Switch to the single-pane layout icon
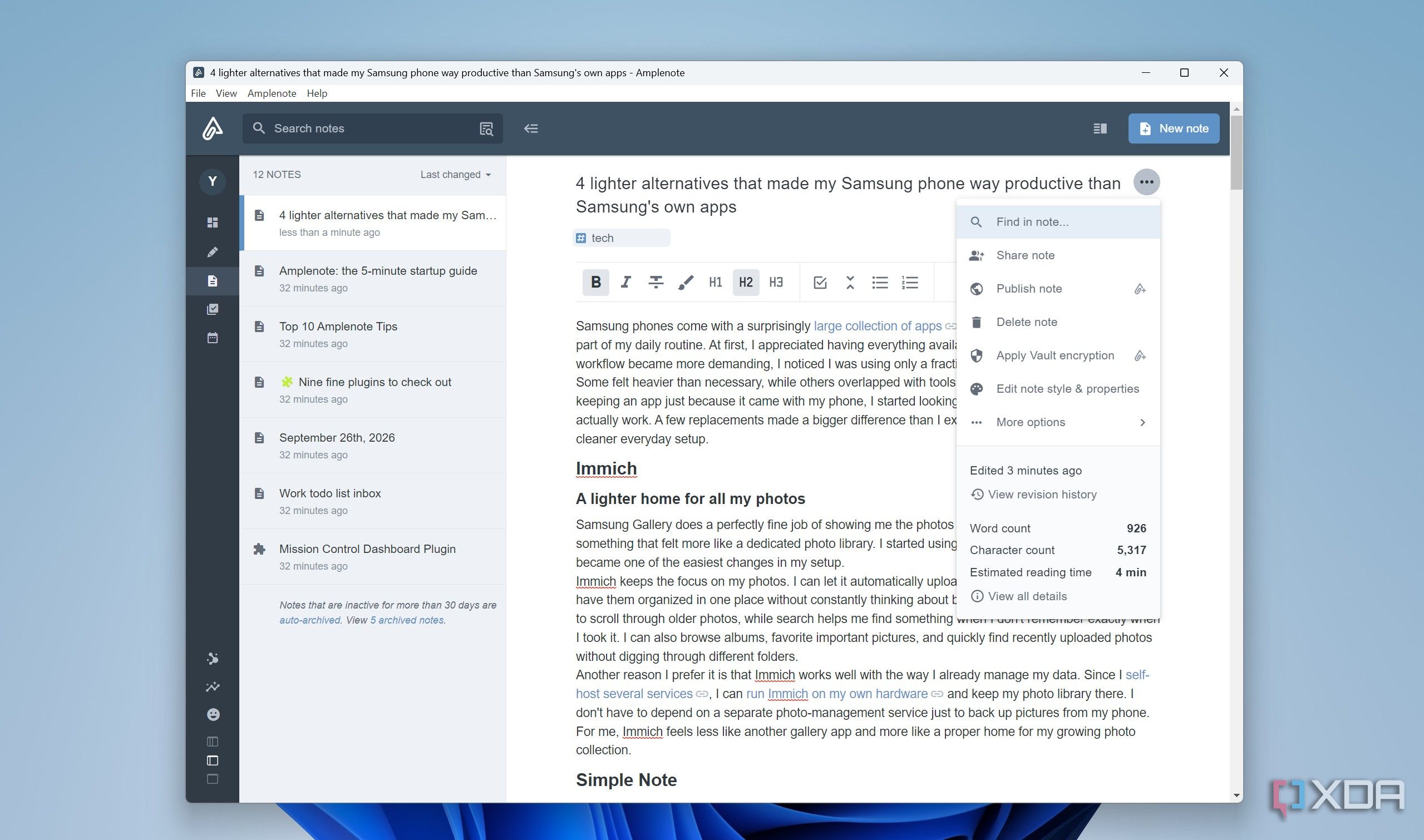 point(213,779)
